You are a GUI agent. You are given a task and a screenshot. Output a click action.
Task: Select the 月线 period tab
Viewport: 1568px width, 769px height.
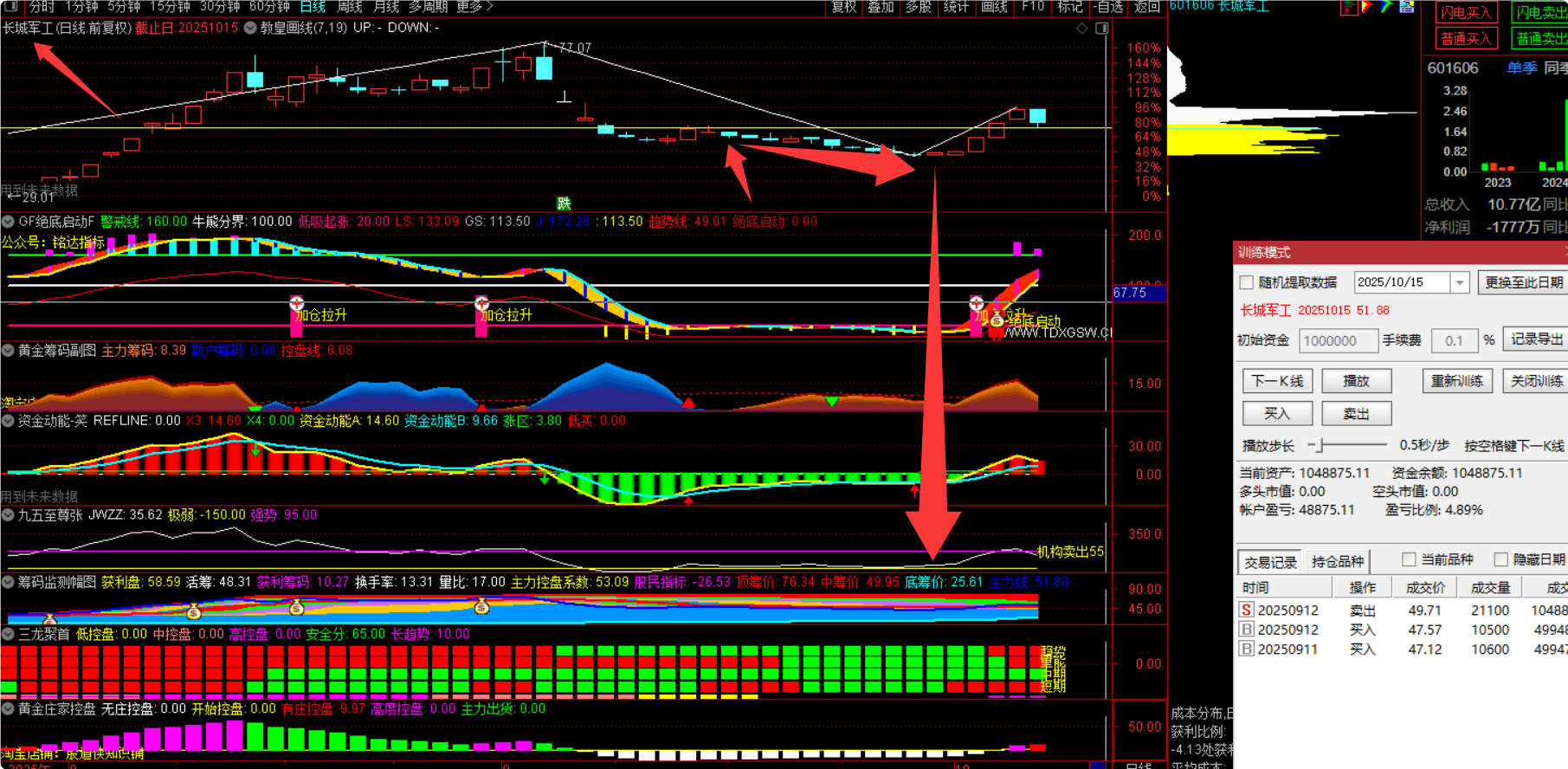click(x=385, y=7)
